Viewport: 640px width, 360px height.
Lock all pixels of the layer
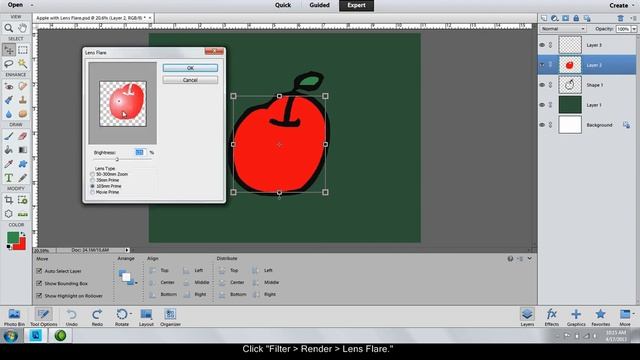click(x=576, y=18)
